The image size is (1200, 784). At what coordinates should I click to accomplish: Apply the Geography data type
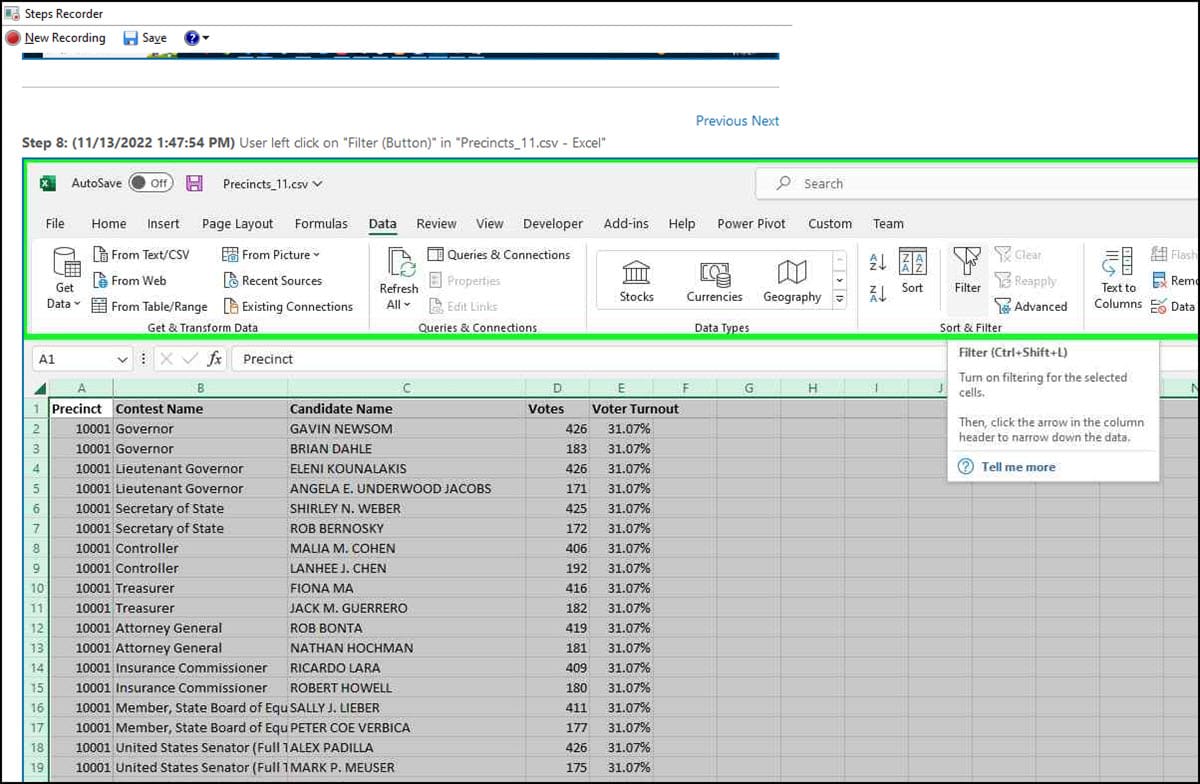coord(791,280)
